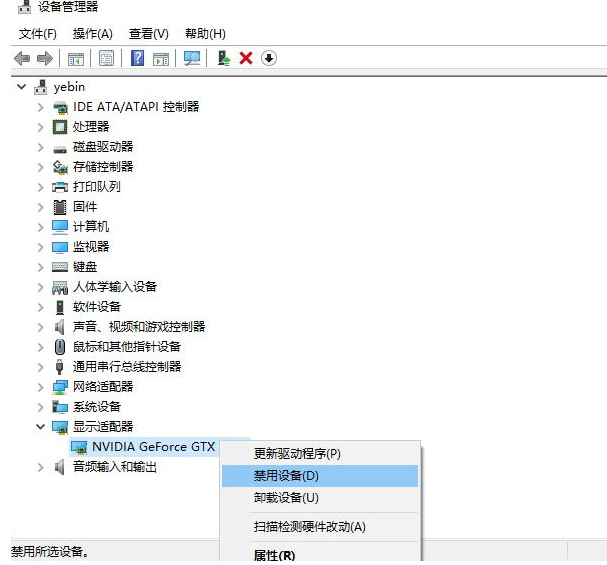607x565 pixels.
Task: Select the 固件 tree row label
Action: [85, 207]
